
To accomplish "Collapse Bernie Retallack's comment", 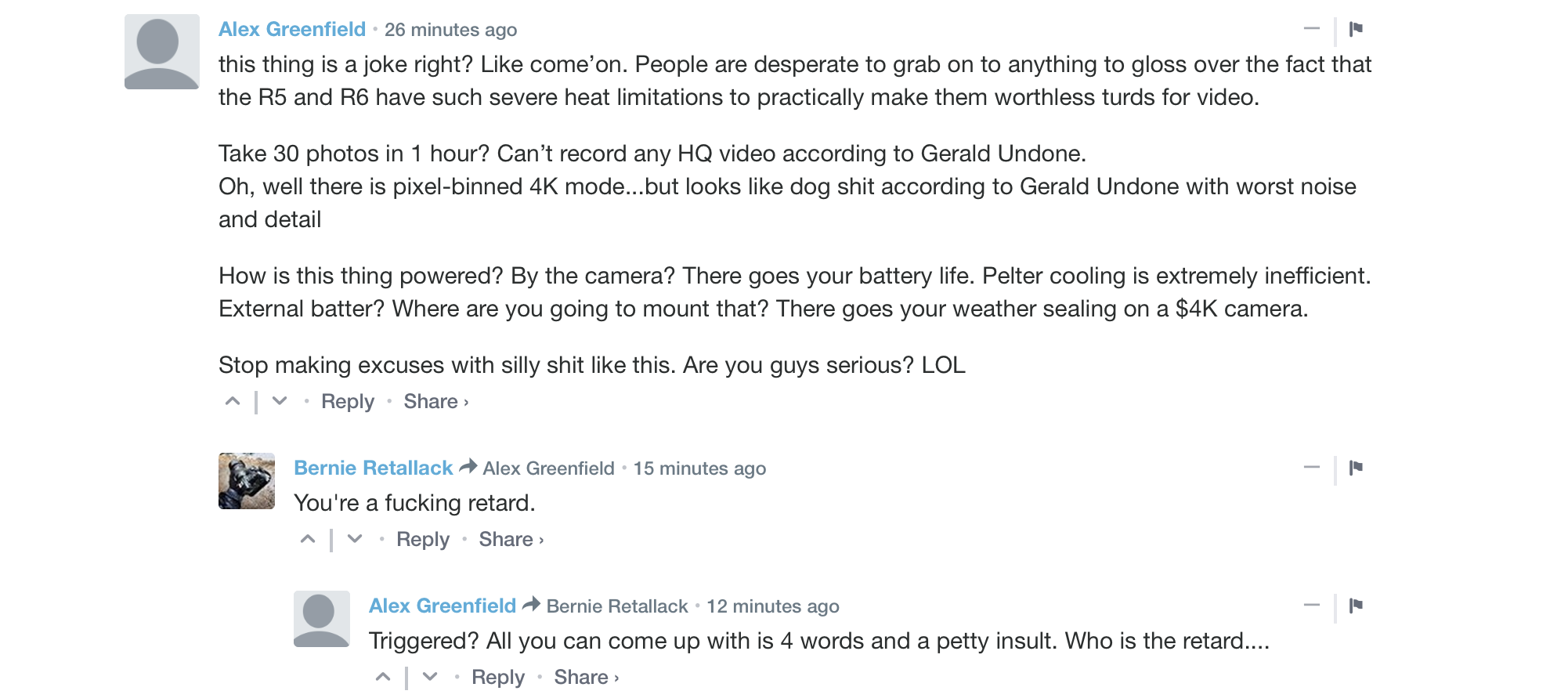I will pyautogui.click(x=1312, y=468).
